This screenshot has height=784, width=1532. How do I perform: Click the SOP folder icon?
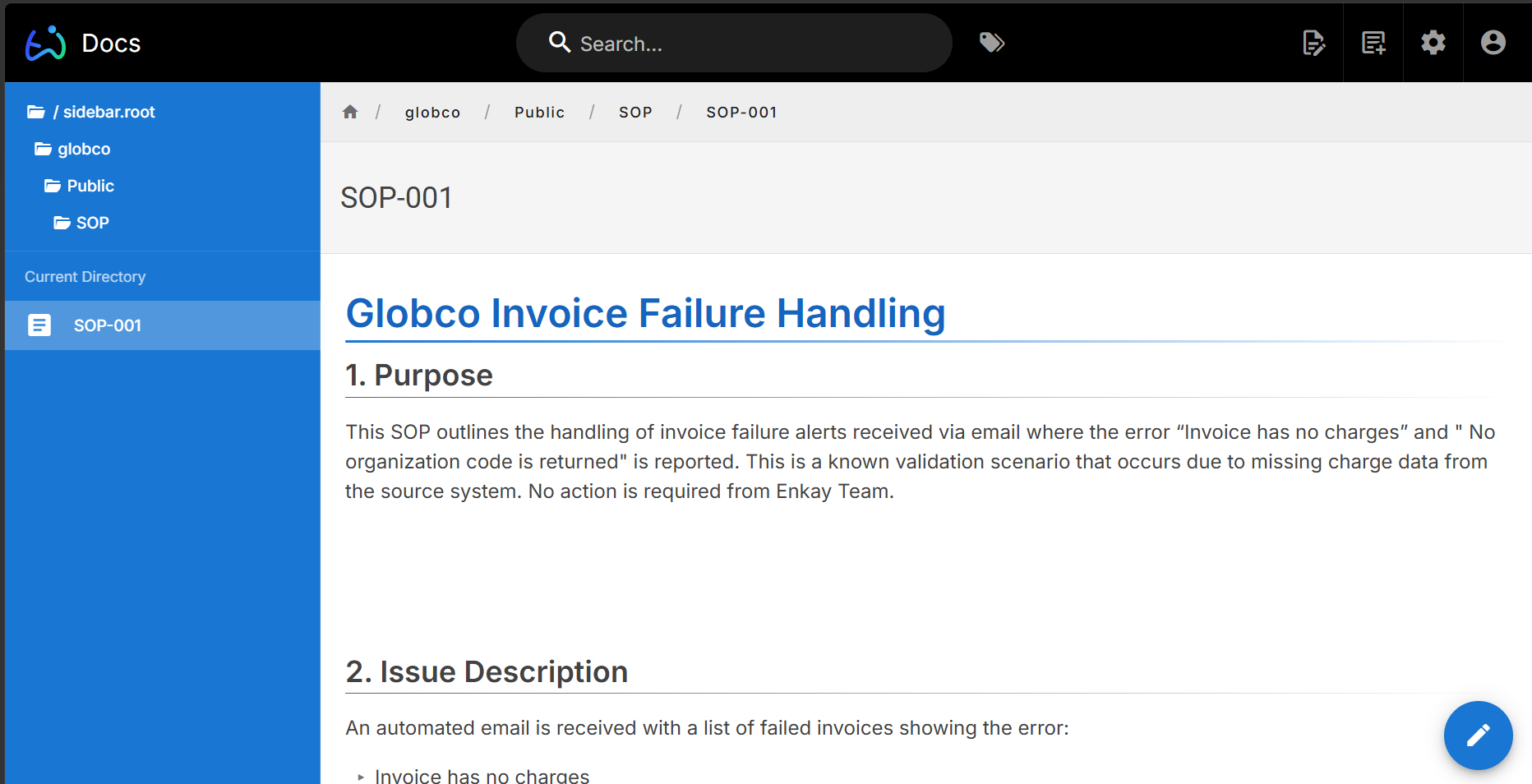(62, 223)
